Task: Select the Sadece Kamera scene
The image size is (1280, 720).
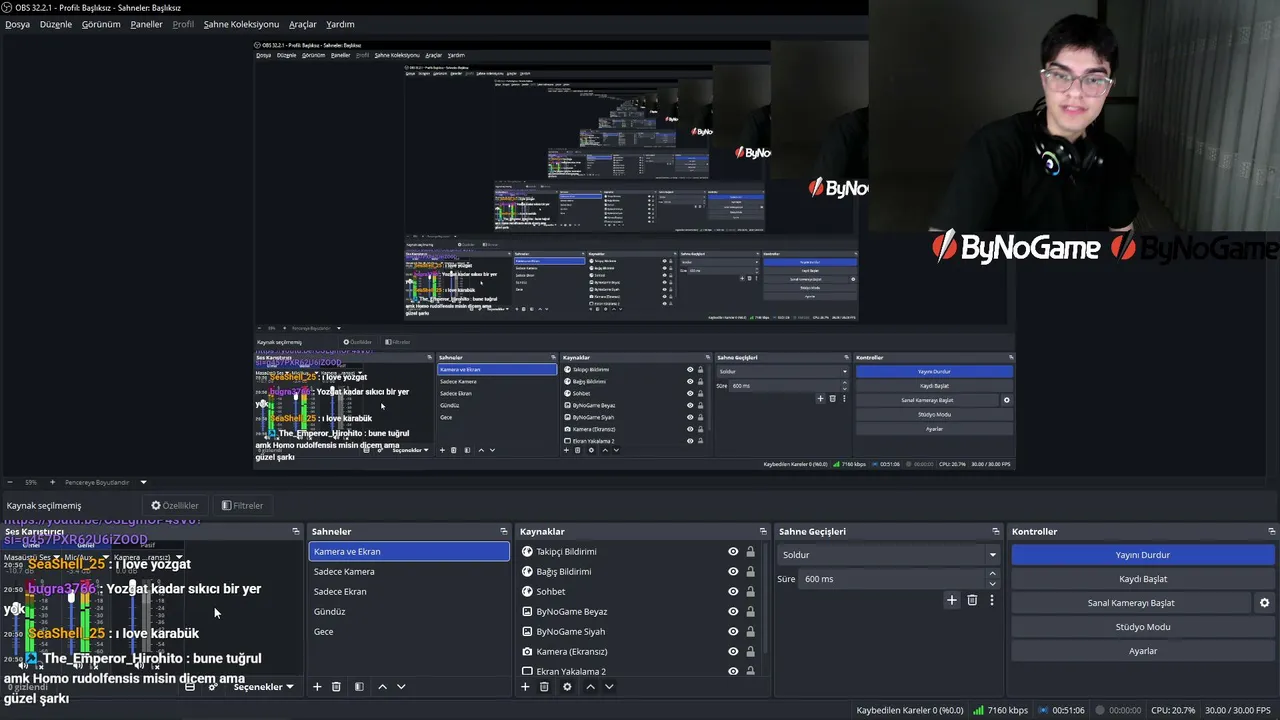Action: pos(409,571)
